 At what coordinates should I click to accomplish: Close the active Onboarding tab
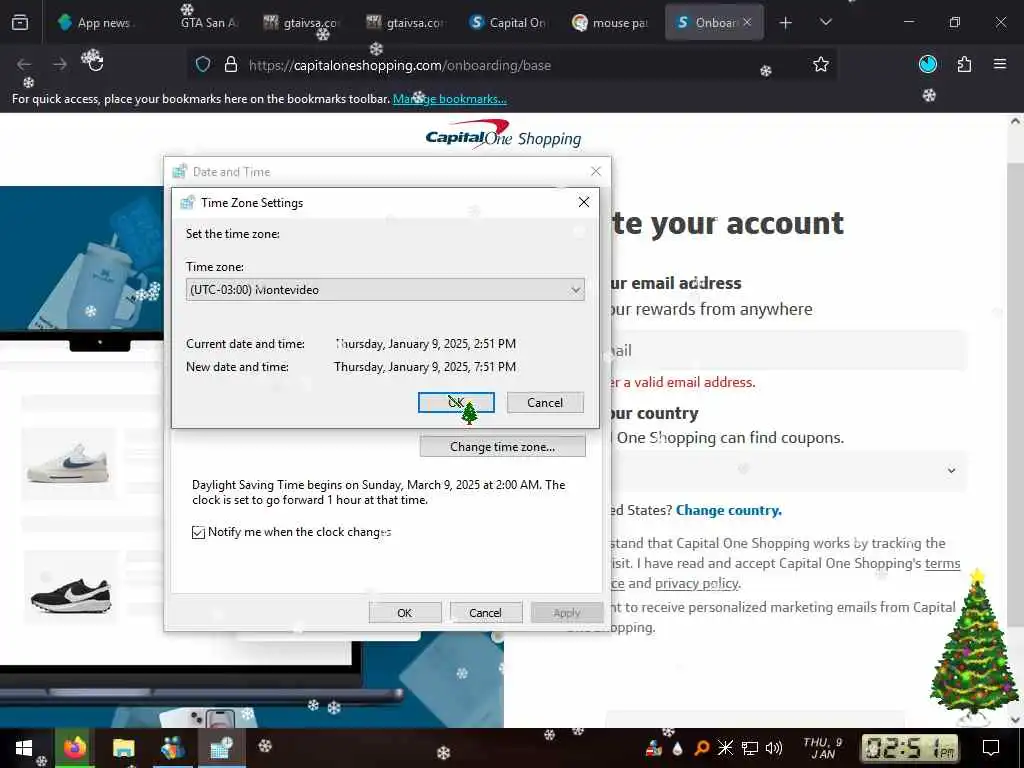[747, 22]
